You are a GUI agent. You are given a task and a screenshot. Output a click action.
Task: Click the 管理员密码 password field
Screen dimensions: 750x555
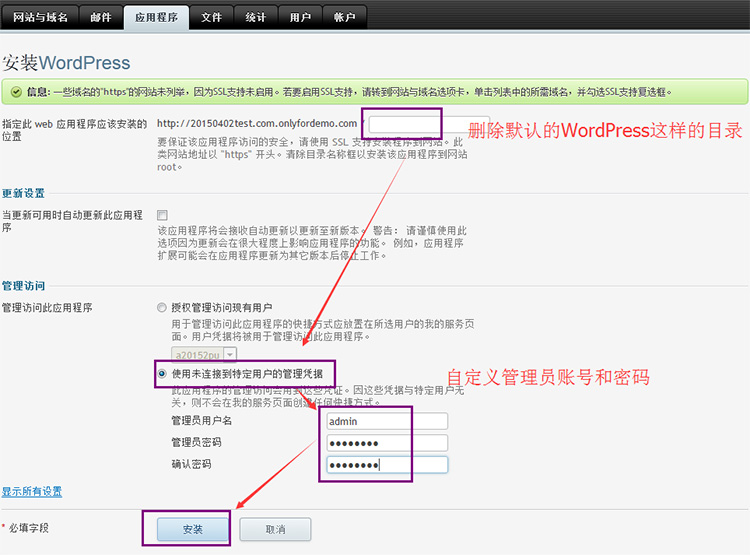point(387,443)
